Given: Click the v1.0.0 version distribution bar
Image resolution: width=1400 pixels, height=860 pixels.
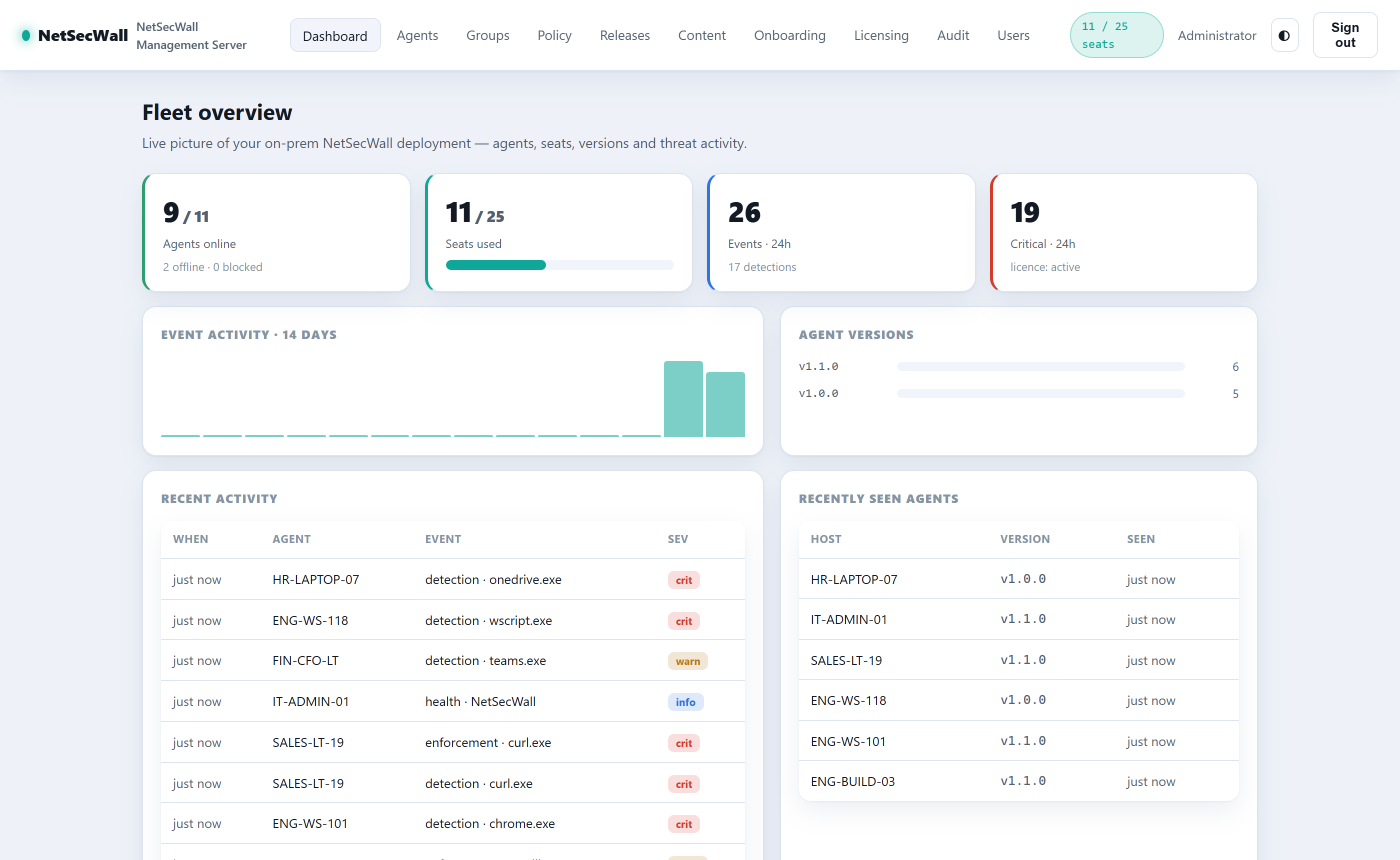Looking at the screenshot, I should pos(1040,393).
